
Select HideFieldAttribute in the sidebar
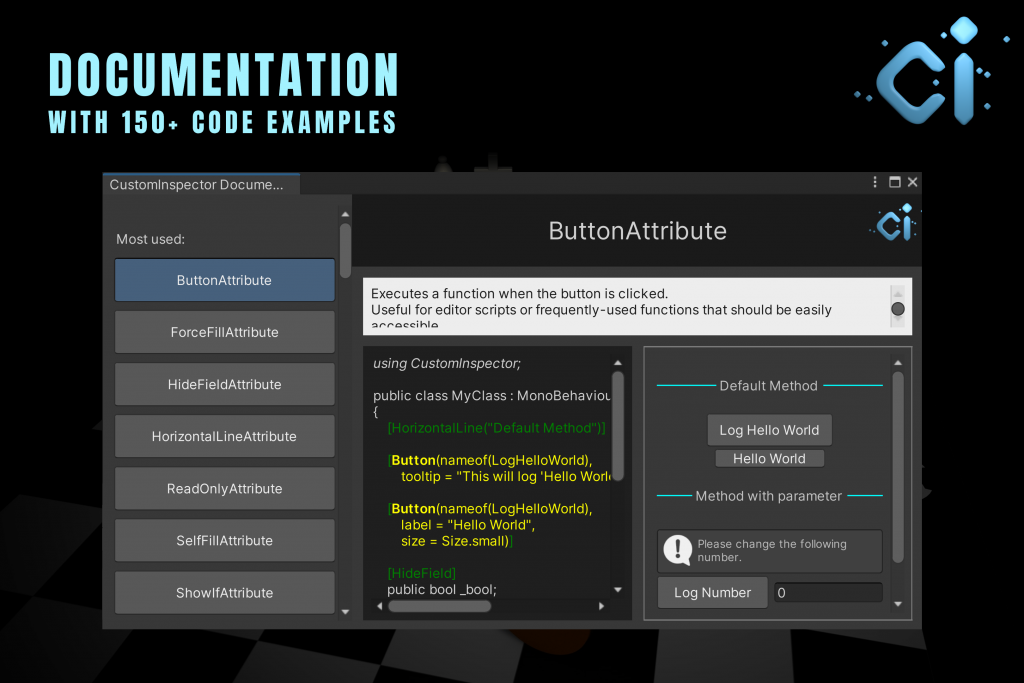pyautogui.click(x=224, y=384)
